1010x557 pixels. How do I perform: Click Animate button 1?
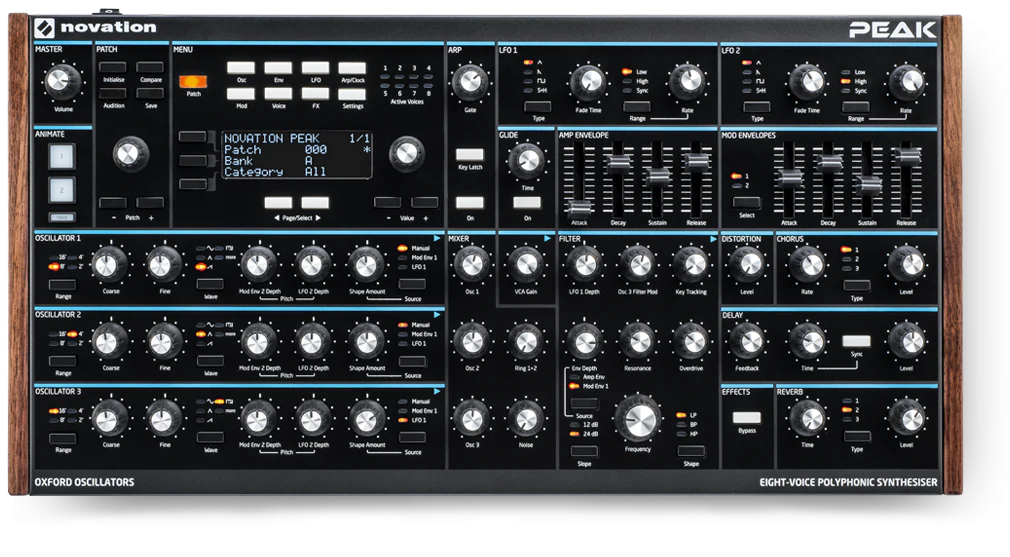pyautogui.click(x=62, y=156)
